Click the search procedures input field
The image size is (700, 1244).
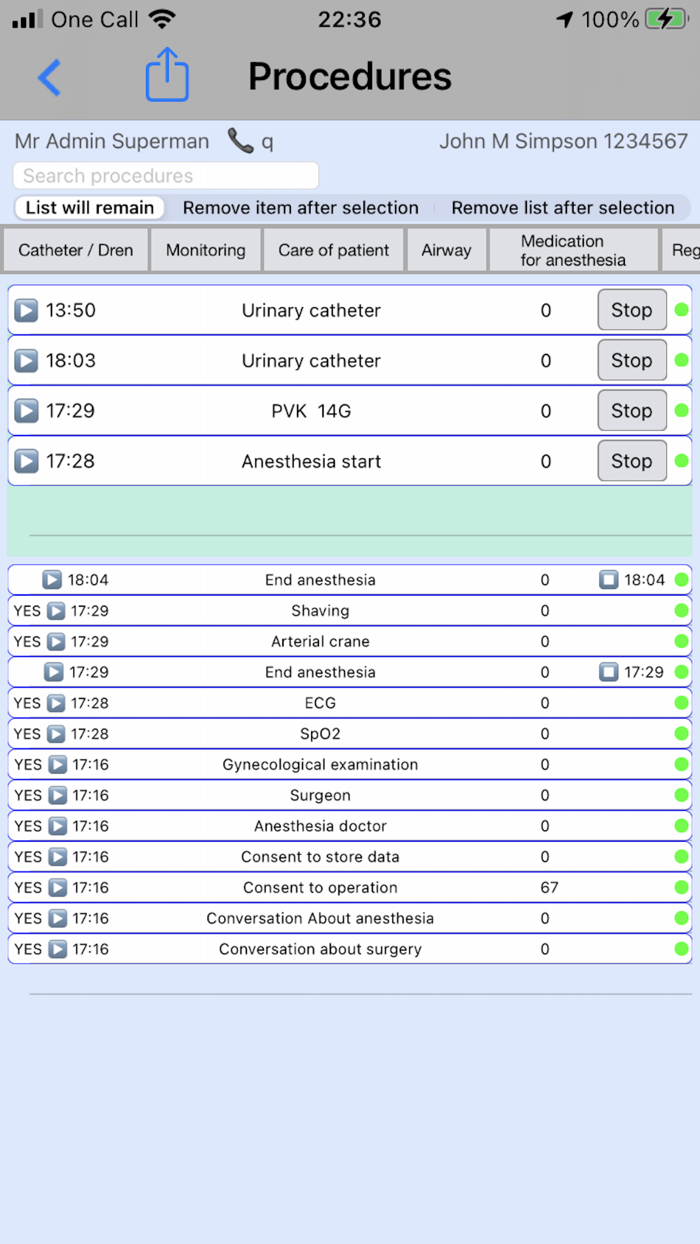(165, 176)
